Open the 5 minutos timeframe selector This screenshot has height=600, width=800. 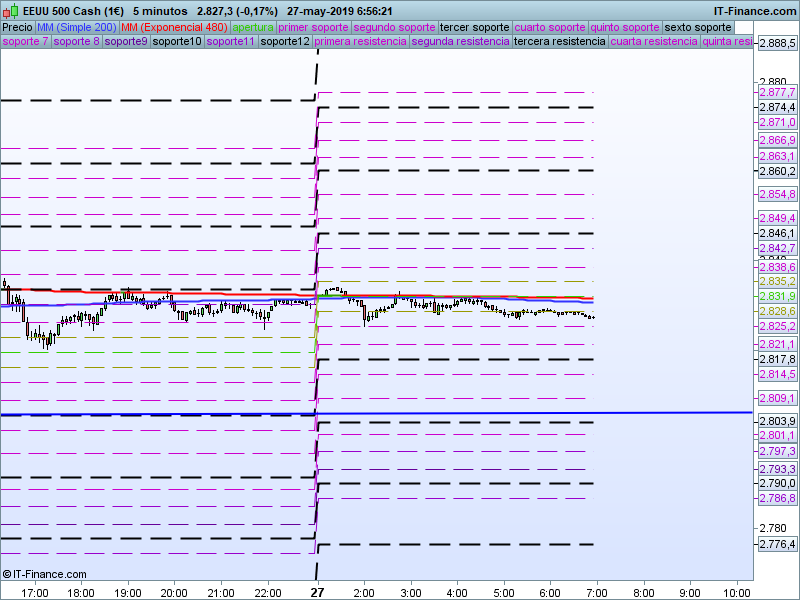coord(160,10)
